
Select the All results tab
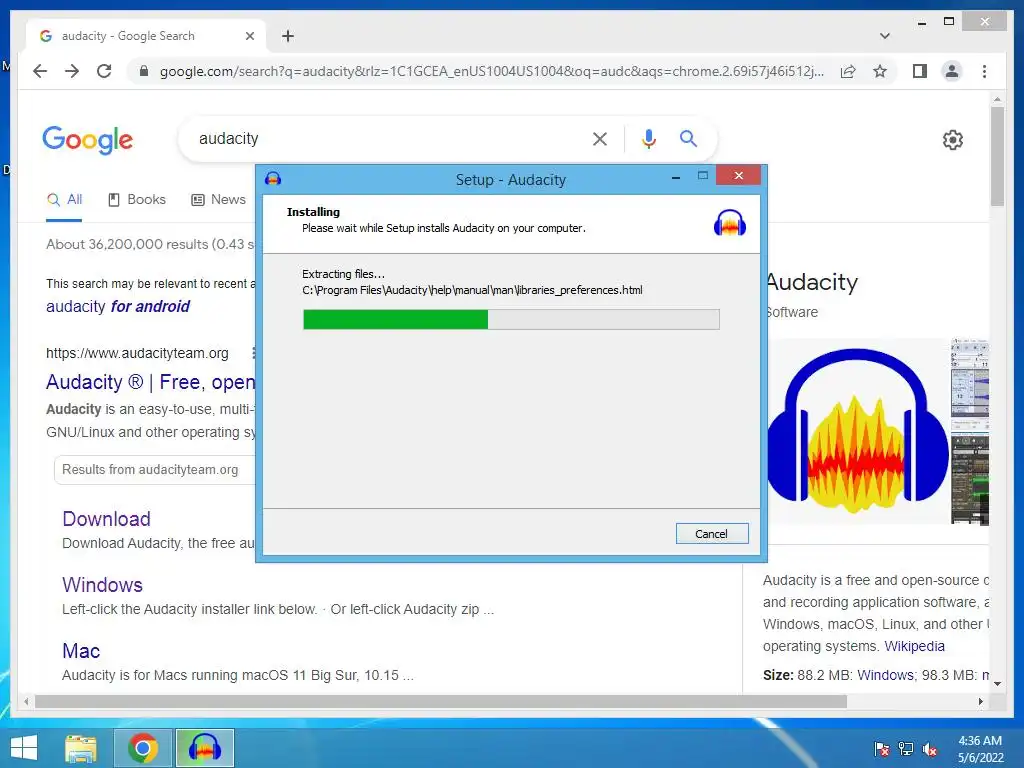64,200
